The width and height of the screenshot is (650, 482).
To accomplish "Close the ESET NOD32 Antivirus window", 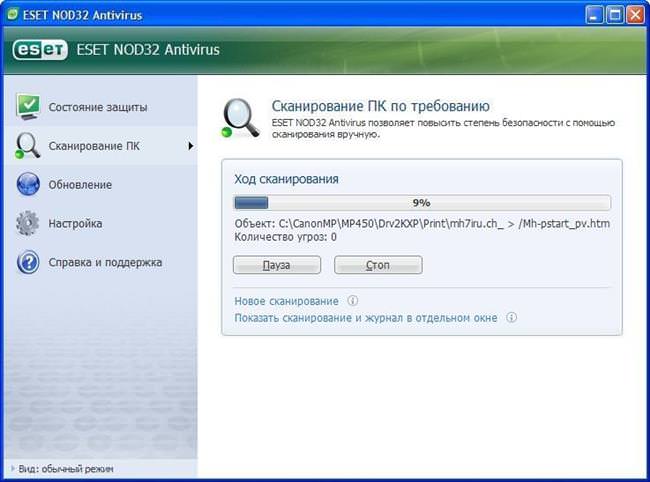I will click(635, 15).
